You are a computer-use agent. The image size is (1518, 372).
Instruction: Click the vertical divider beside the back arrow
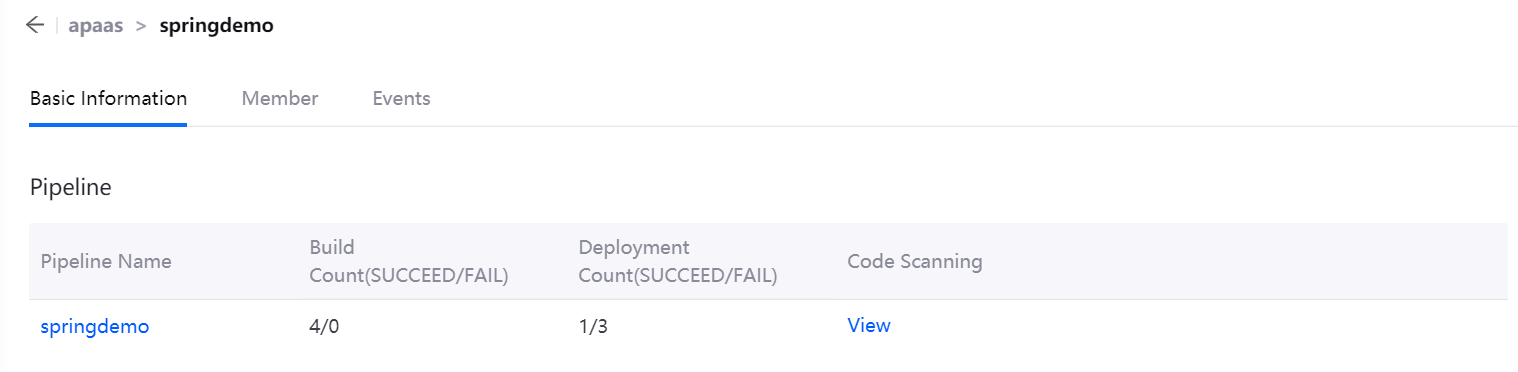[56, 26]
